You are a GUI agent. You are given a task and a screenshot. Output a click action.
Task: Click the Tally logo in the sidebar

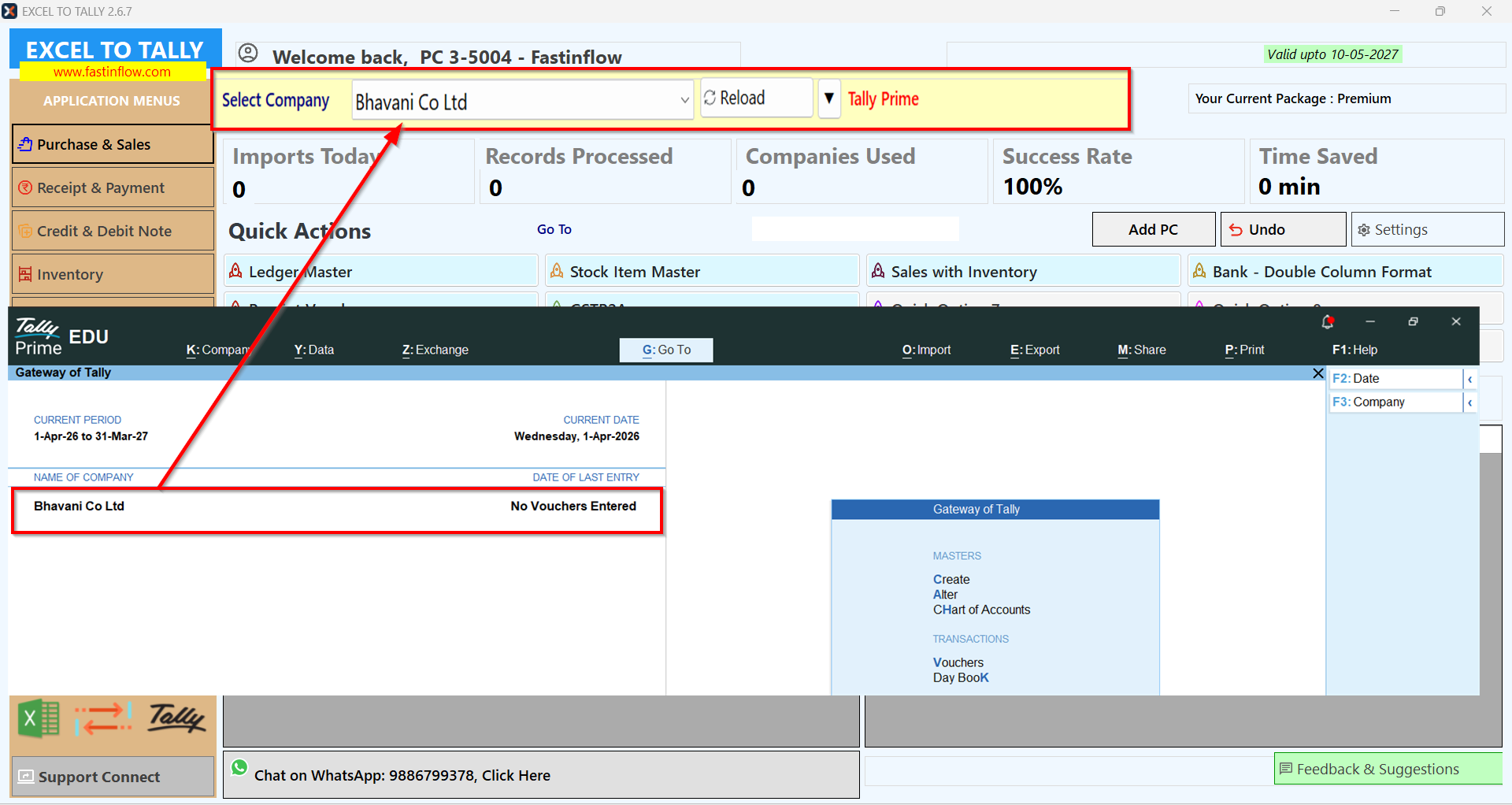[x=177, y=718]
